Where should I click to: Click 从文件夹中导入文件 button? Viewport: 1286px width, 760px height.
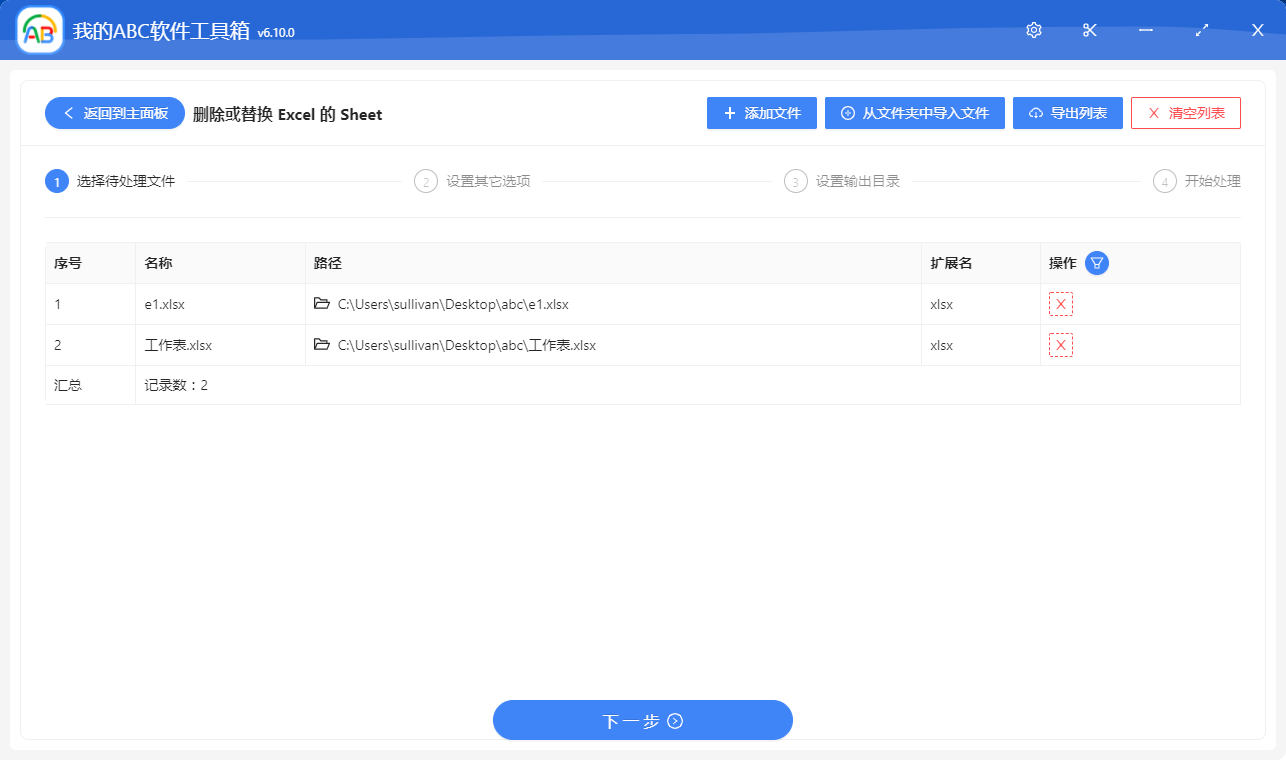pyautogui.click(x=915, y=113)
